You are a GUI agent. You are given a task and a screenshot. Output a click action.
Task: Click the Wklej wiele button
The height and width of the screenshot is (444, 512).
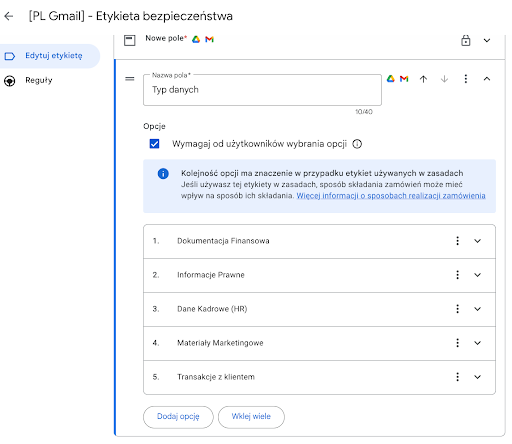pos(251,417)
